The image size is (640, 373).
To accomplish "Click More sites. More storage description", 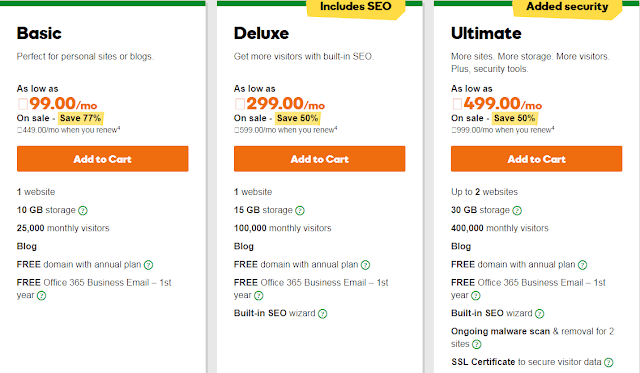I will 530,62.
